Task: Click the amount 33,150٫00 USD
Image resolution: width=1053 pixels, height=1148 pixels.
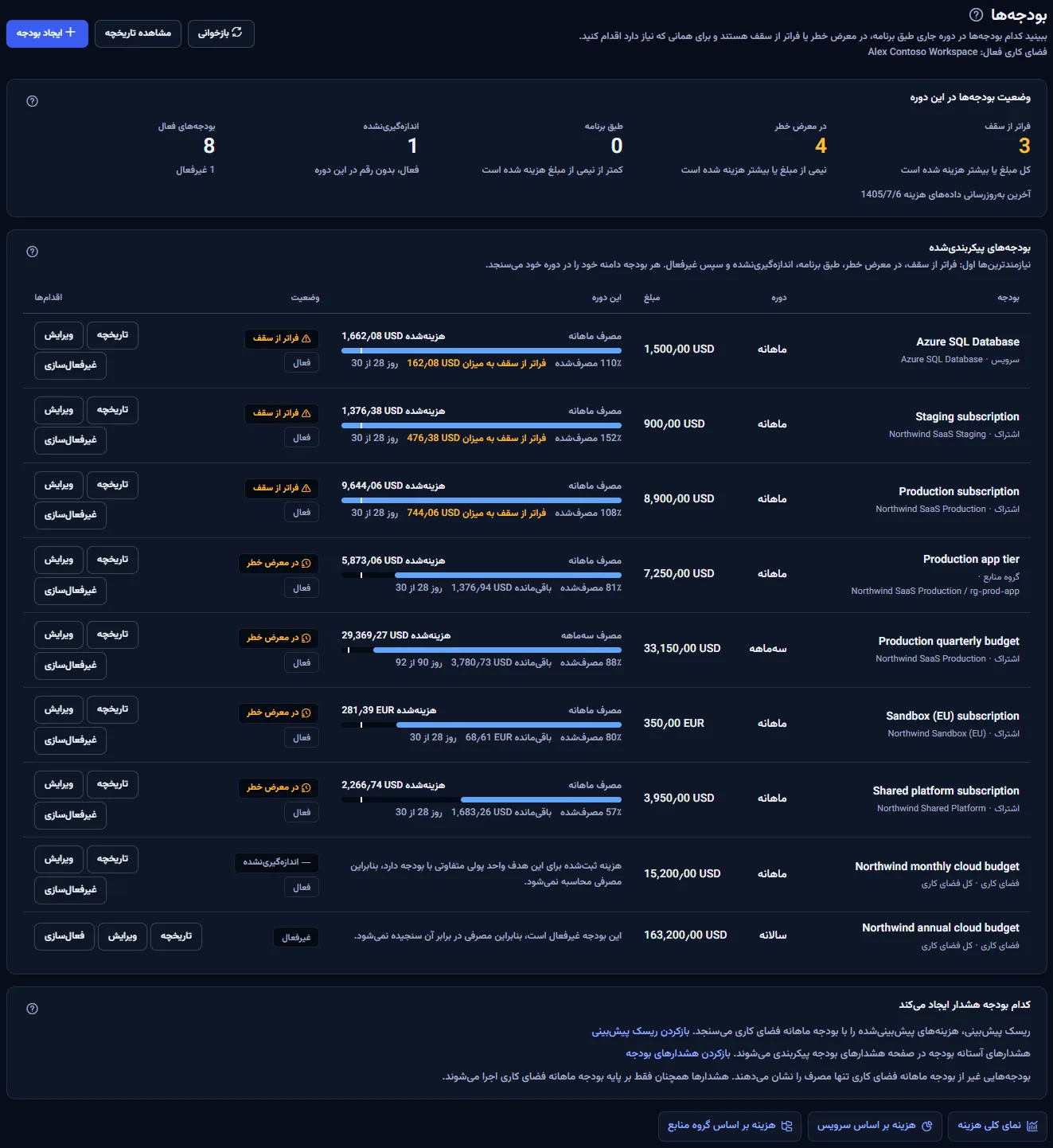Action: point(682,648)
